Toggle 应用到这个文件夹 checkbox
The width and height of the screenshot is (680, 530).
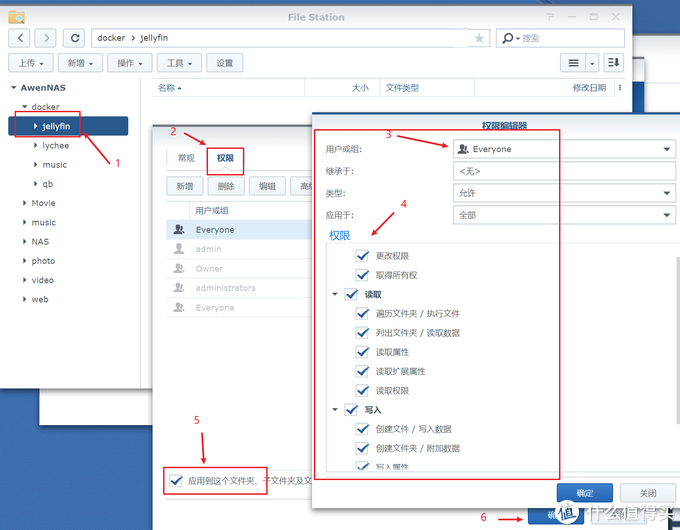point(177,481)
